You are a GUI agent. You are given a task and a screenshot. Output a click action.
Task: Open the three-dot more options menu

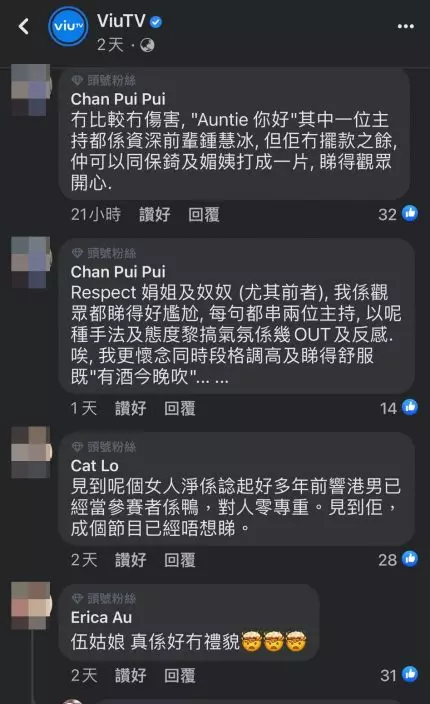click(406, 26)
